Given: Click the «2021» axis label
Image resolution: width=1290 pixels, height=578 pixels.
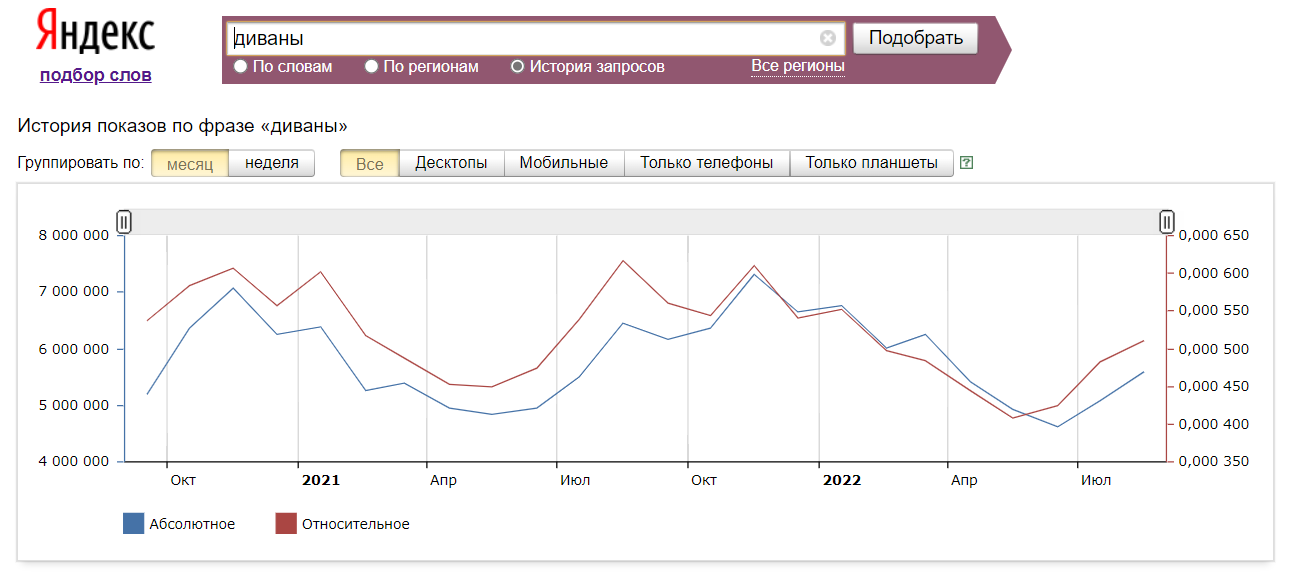Looking at the screenshot, I should [x=321, y=480].
